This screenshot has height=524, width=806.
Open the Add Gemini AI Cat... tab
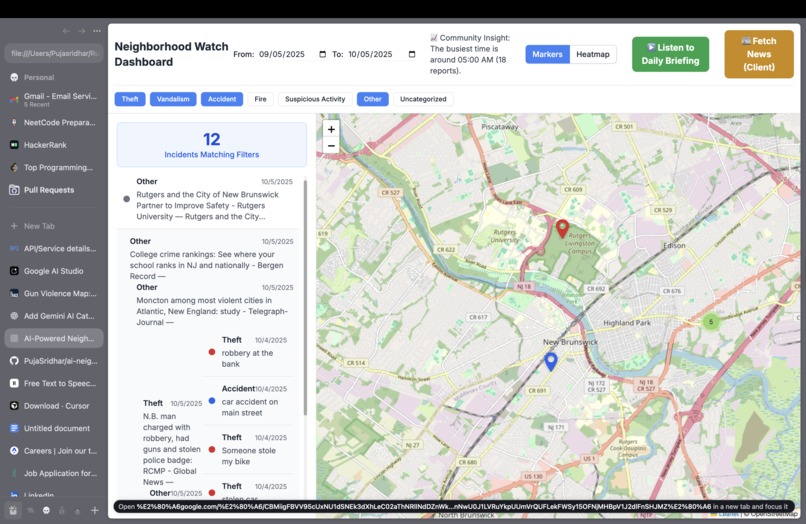click(54, 316)
